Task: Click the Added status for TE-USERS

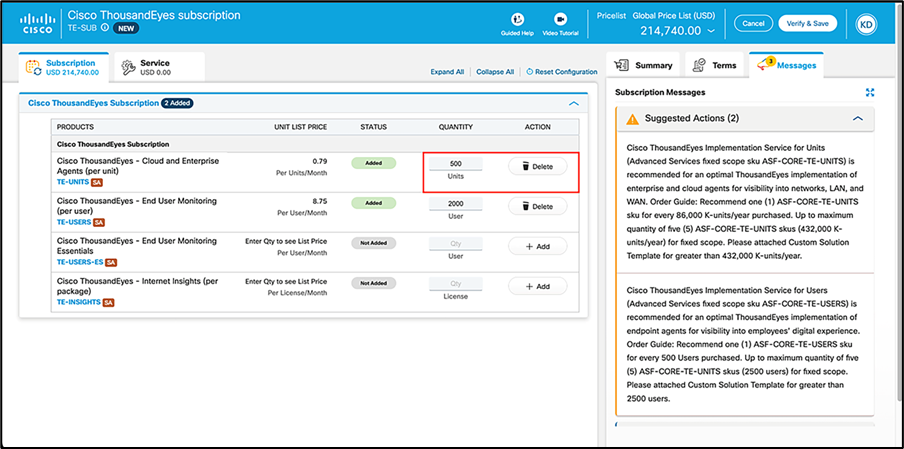Action: [374, 203]
